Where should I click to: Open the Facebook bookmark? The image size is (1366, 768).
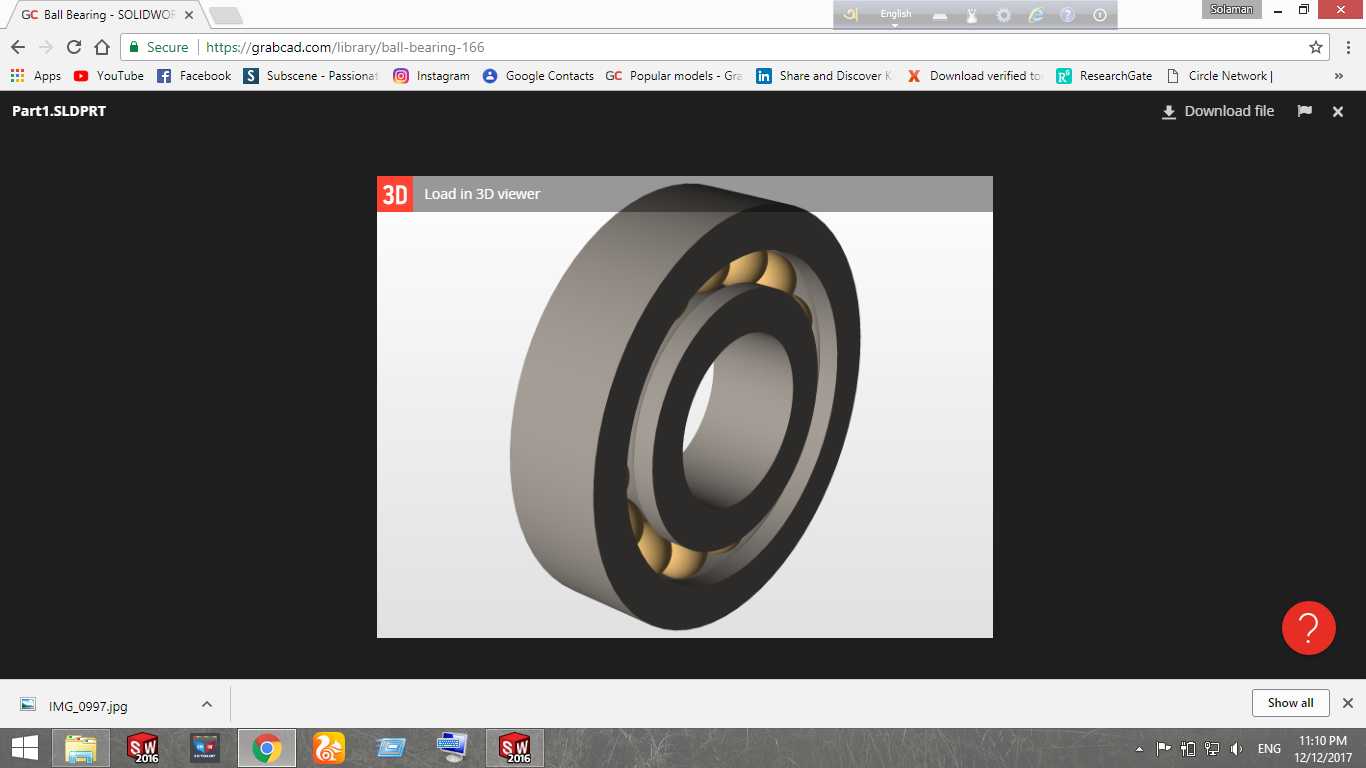click(194, 76)
